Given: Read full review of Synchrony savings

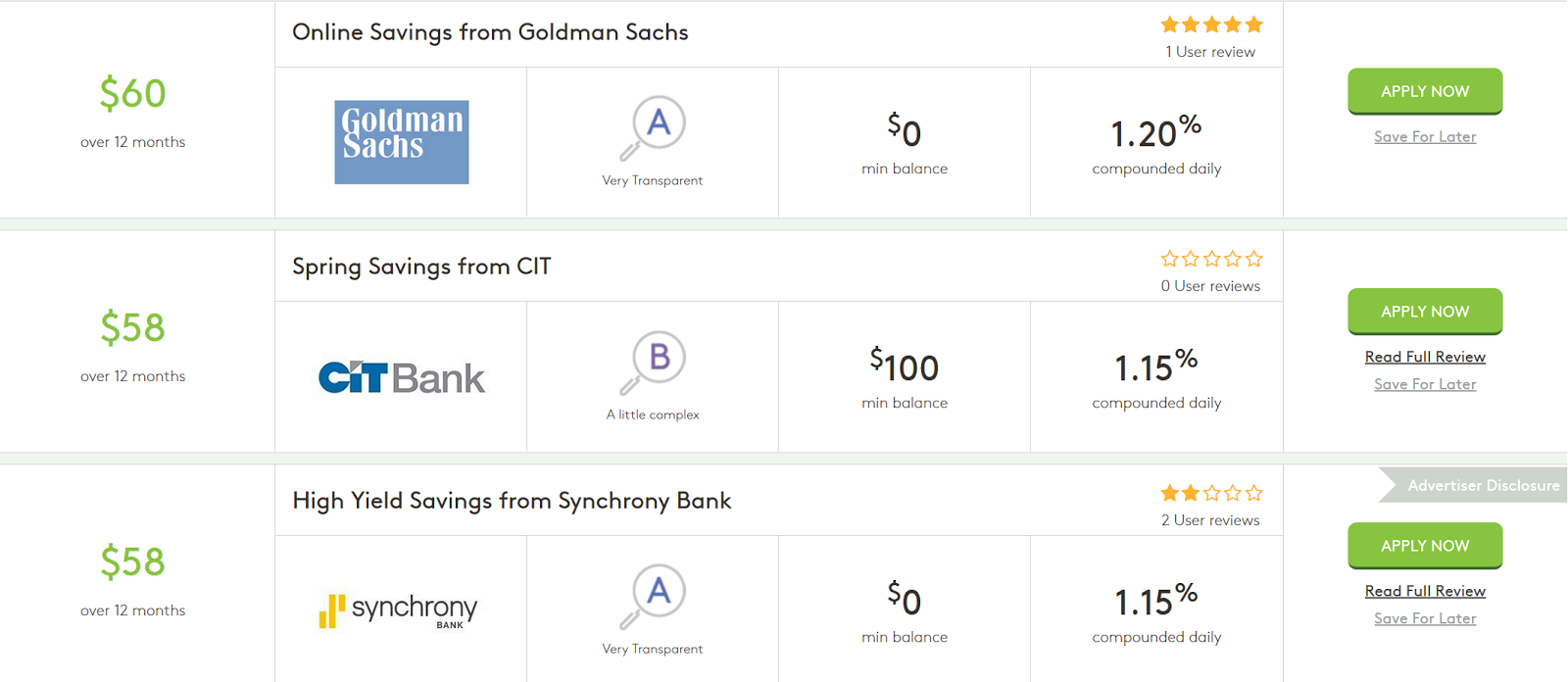Looking at the screenshot, I should coord(1424,592).
